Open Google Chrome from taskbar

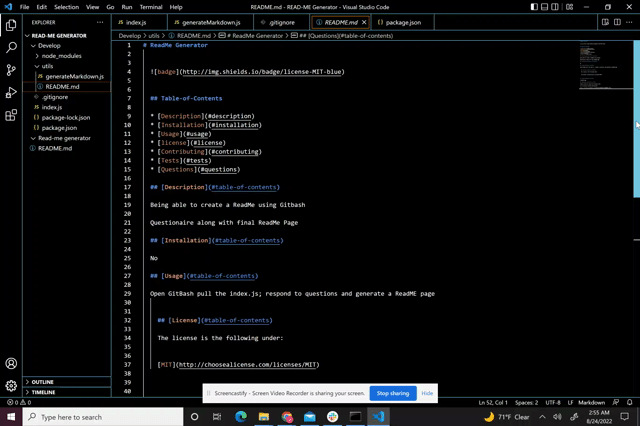click(287, 417)
